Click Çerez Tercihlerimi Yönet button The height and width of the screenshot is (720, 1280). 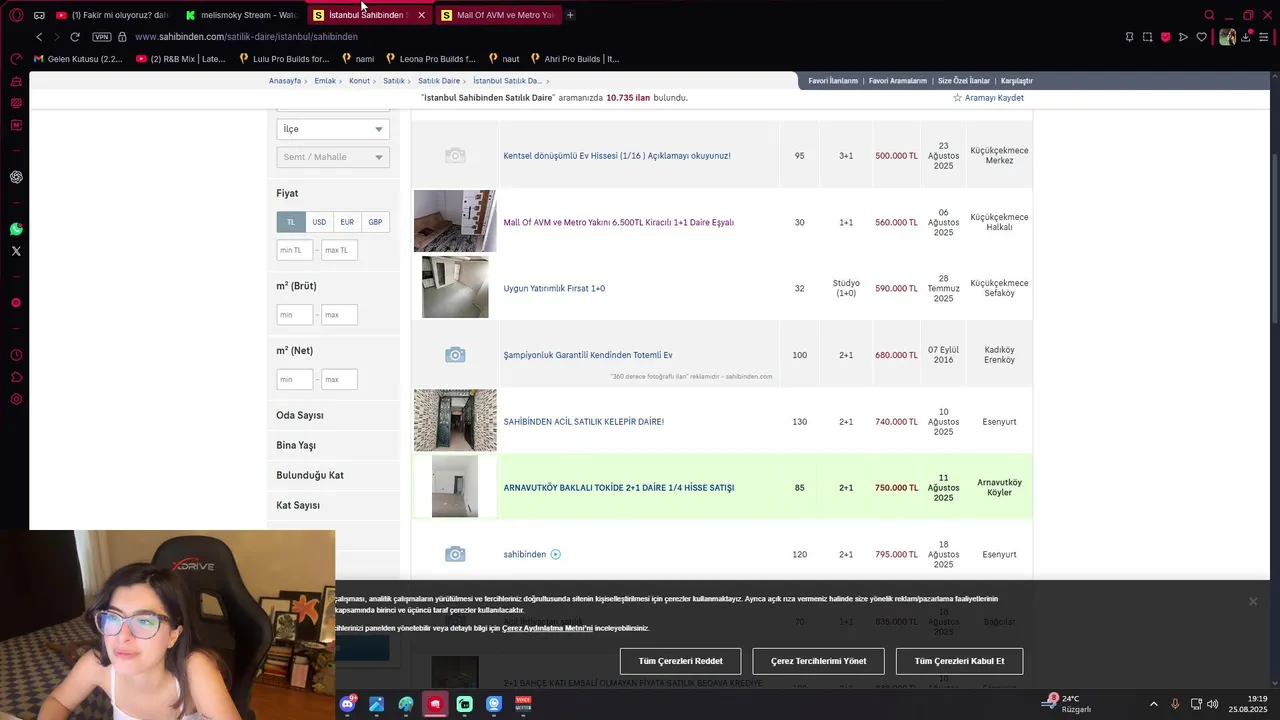point(818,661)
